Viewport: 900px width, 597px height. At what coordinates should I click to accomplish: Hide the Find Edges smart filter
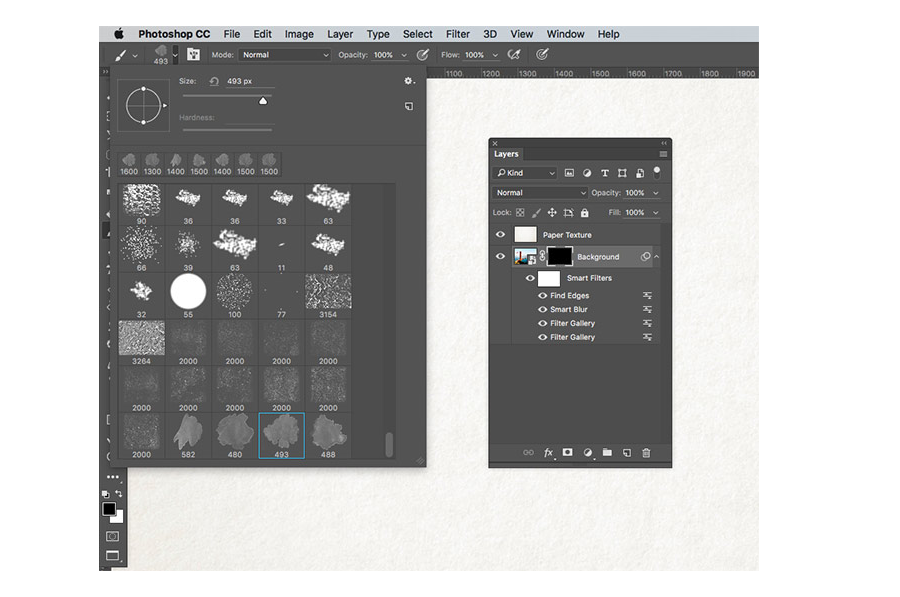click(542, 296)
